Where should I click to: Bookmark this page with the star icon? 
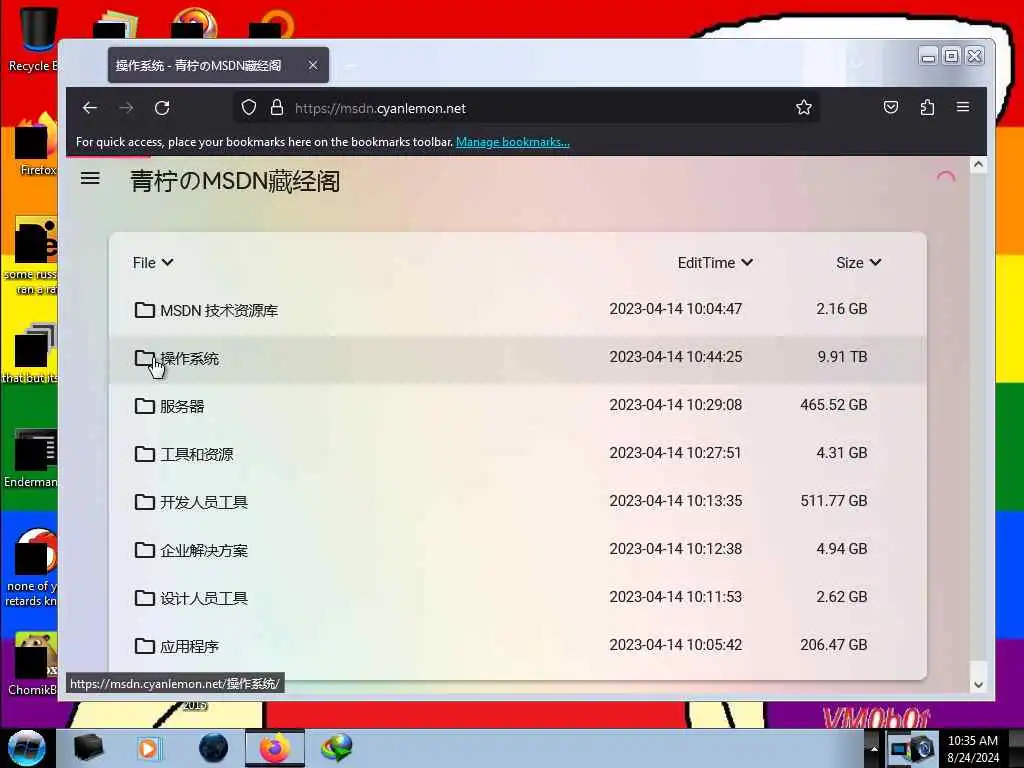pos(804,107)
